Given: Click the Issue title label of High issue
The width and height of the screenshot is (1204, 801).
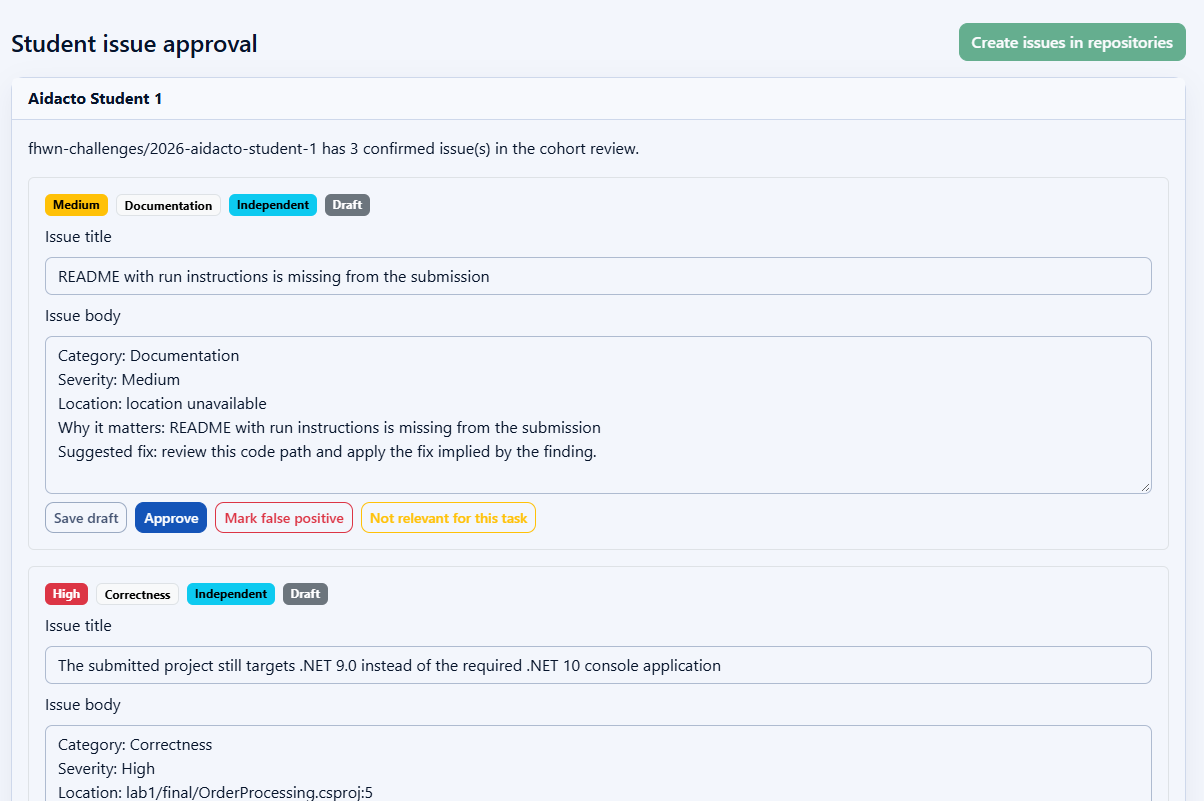Looking at the screenshot, I should click(x=78, y=626).
